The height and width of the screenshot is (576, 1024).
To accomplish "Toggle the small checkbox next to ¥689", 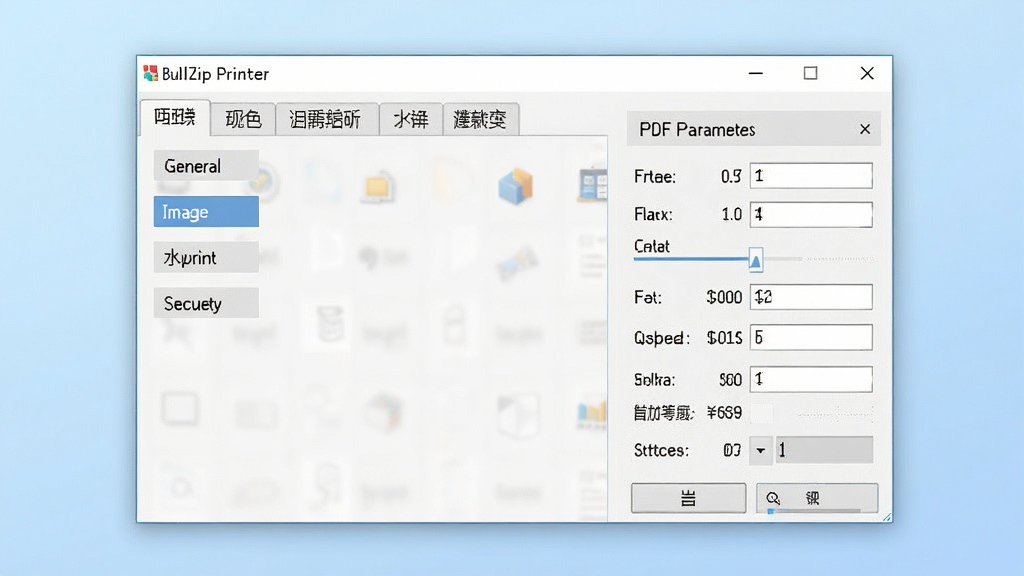I will coord(761,413).
